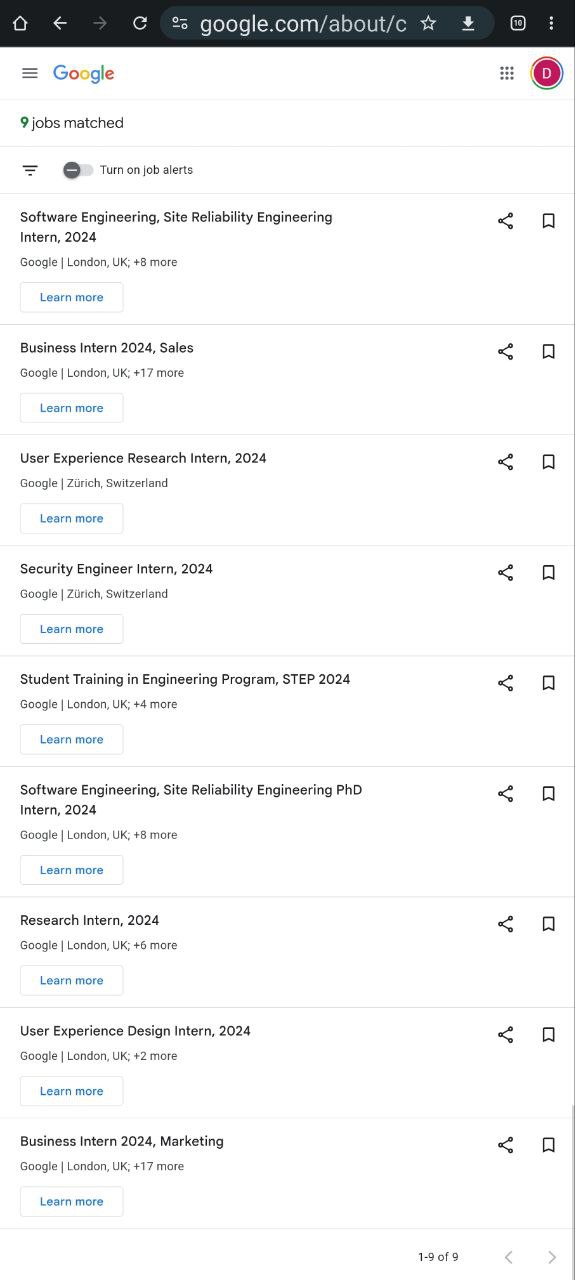The height and width of the screenshot is (1280, 575).
Task: Open the tab switcher showing 10 tabs
Action: point(518,23)
